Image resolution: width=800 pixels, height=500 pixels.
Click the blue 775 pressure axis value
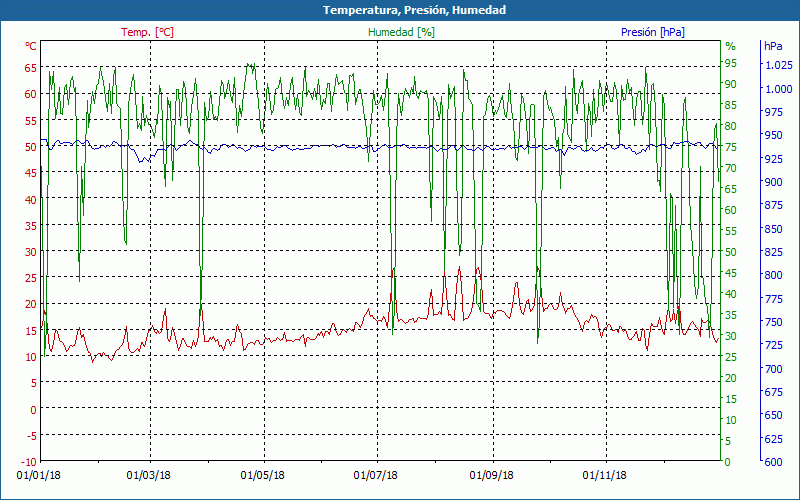(773, 298)
